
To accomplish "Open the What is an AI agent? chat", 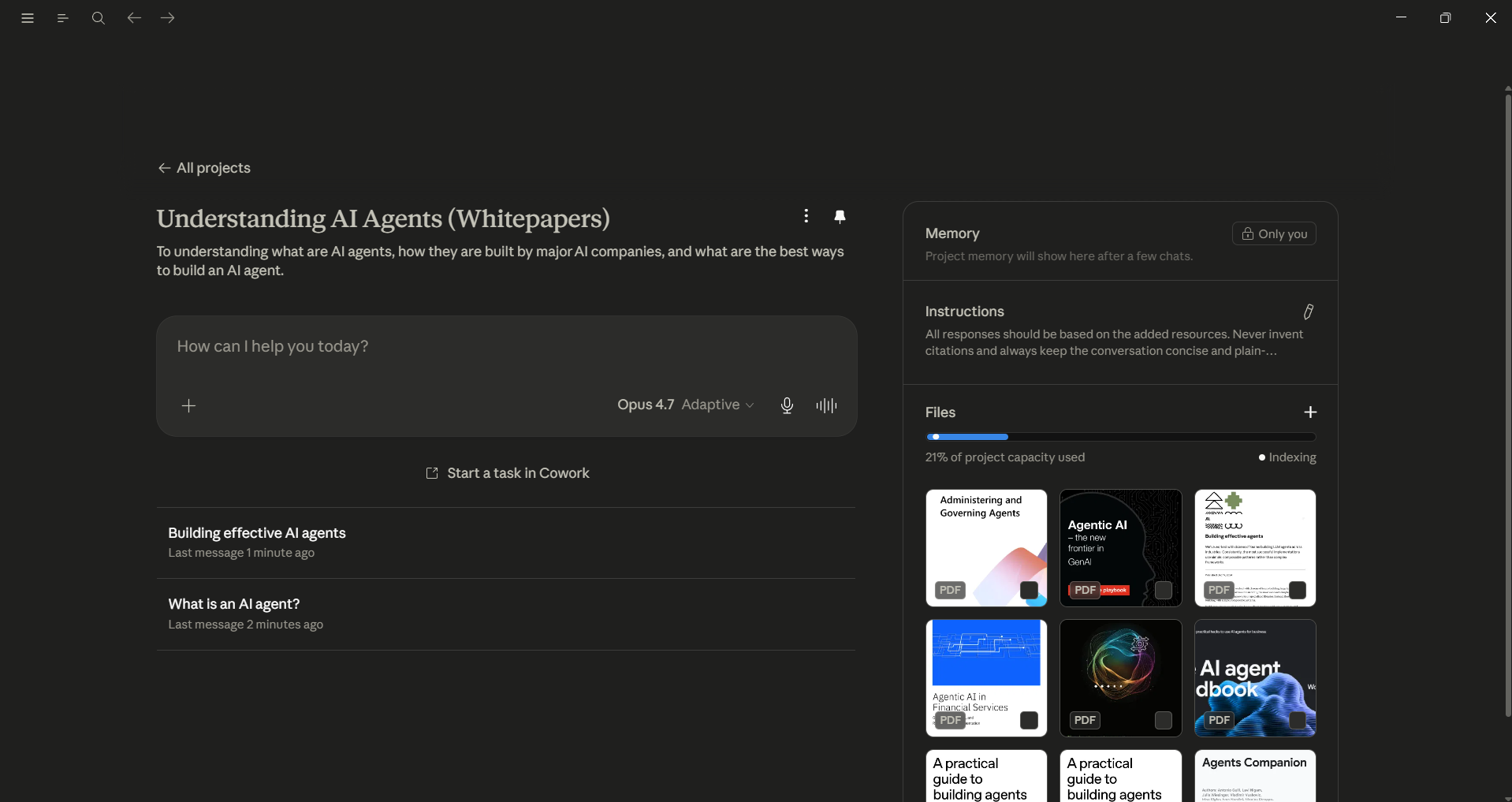I will (x=506, y=614).
